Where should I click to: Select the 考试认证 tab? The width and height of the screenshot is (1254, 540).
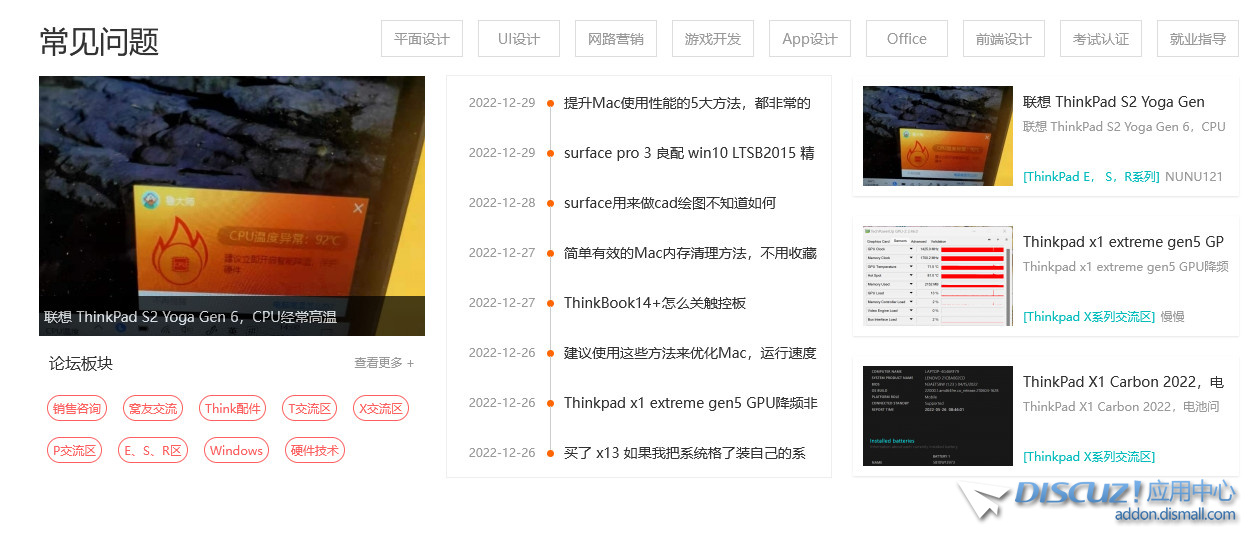pos(1101,39)
